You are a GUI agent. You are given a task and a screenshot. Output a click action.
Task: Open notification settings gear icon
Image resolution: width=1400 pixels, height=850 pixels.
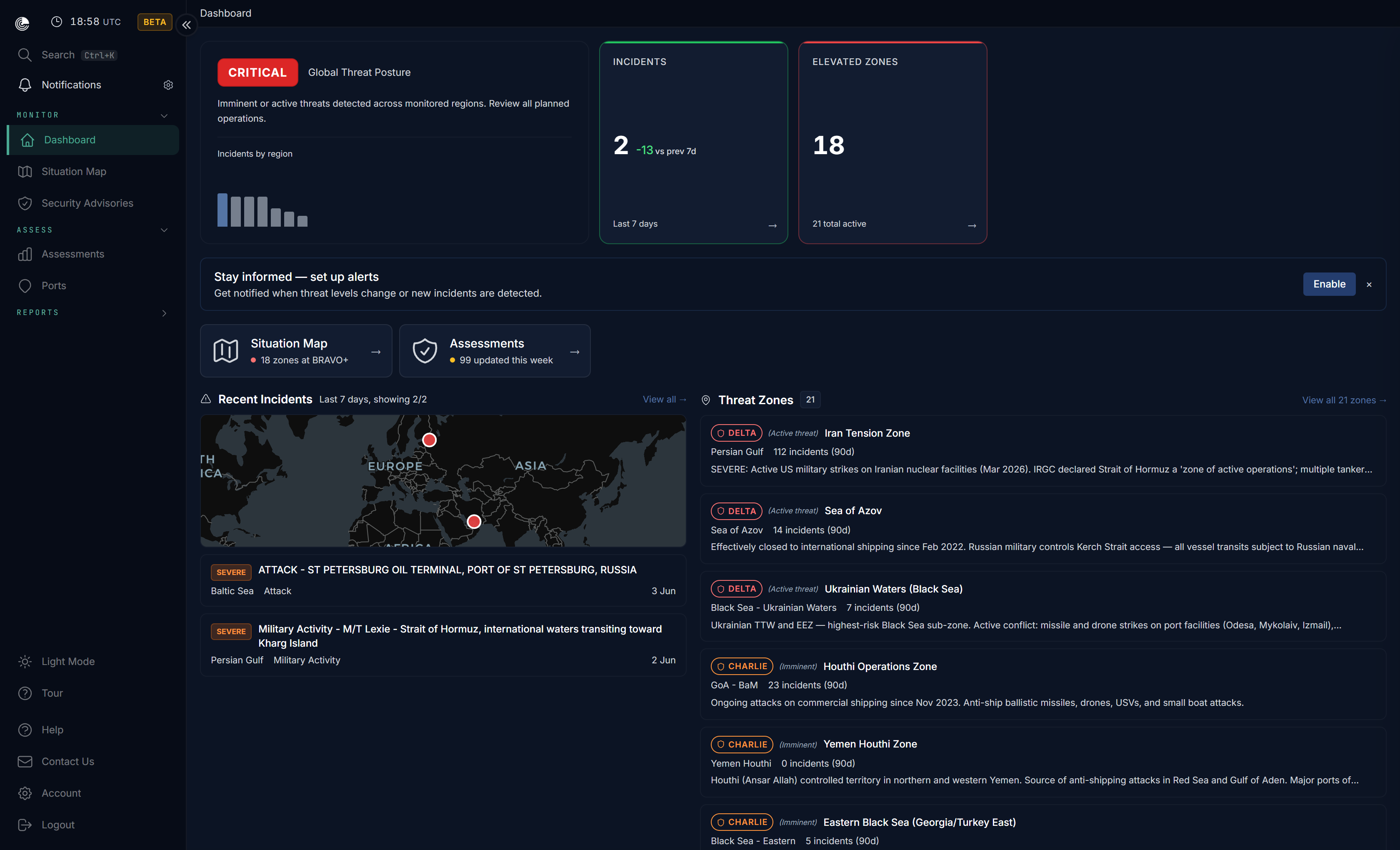[168, 85]
